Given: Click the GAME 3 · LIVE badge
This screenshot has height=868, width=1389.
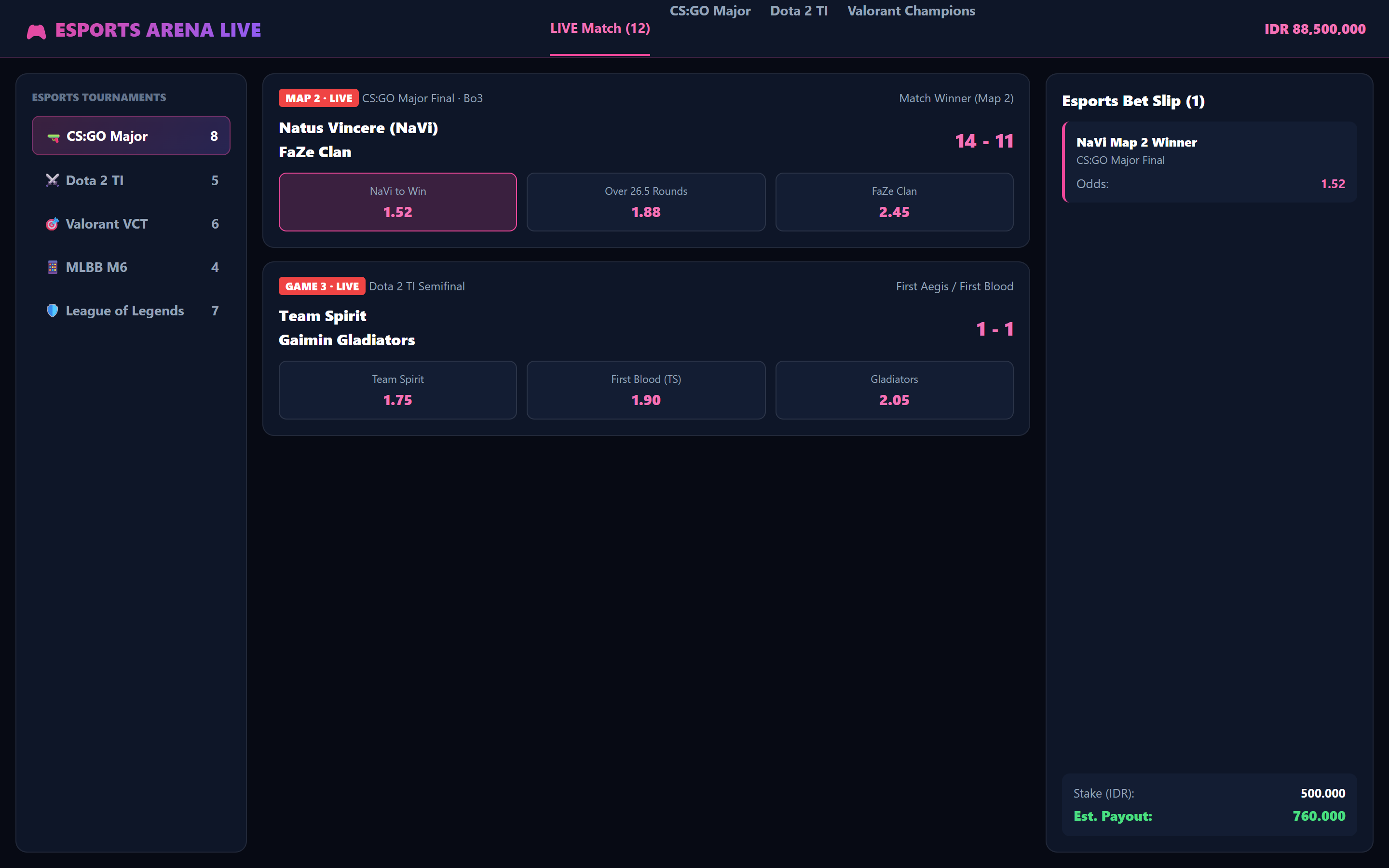Looking at the screenshot, I should (322, 286).
